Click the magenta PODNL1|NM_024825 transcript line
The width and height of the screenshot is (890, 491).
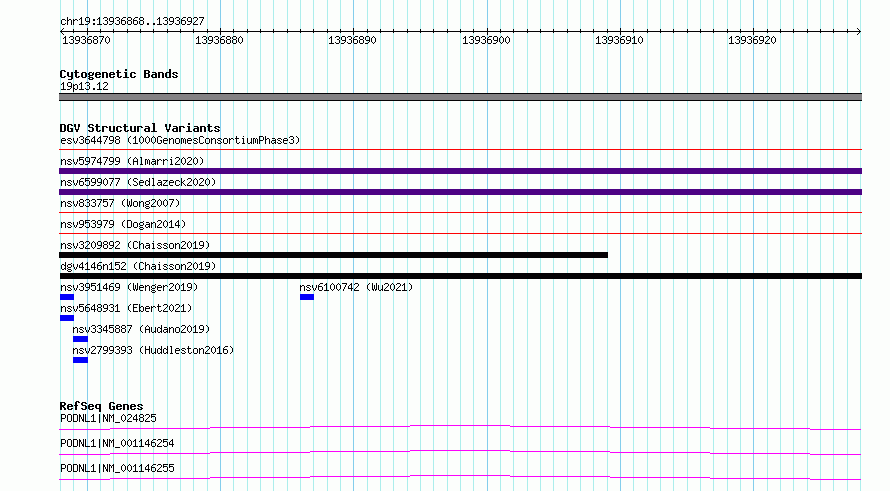460,427
